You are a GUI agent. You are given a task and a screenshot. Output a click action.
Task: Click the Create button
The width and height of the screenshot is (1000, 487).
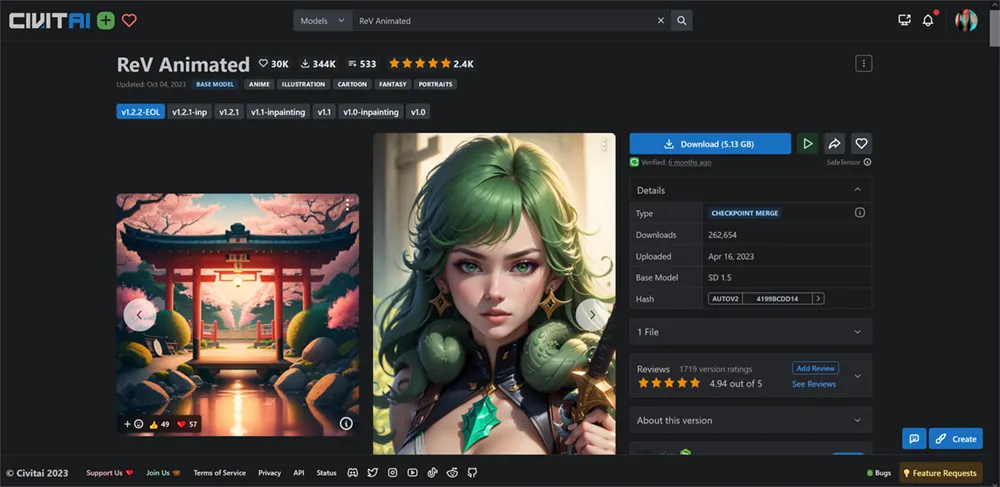point(955,439)
